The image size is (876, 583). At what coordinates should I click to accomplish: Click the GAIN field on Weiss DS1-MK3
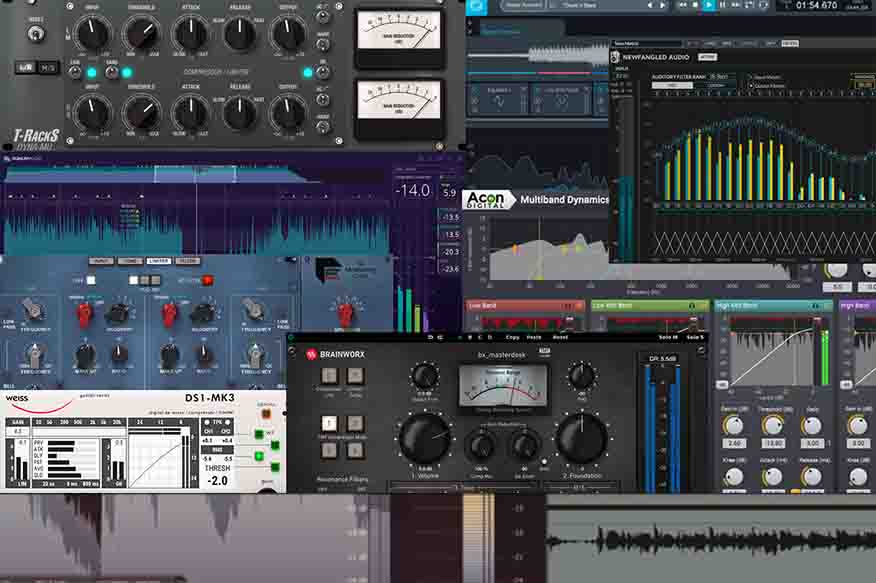18,431
